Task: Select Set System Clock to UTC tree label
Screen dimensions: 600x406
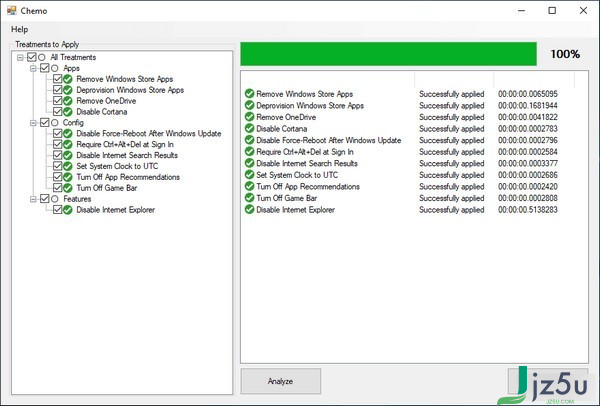Action: click(x=117, y=166)
